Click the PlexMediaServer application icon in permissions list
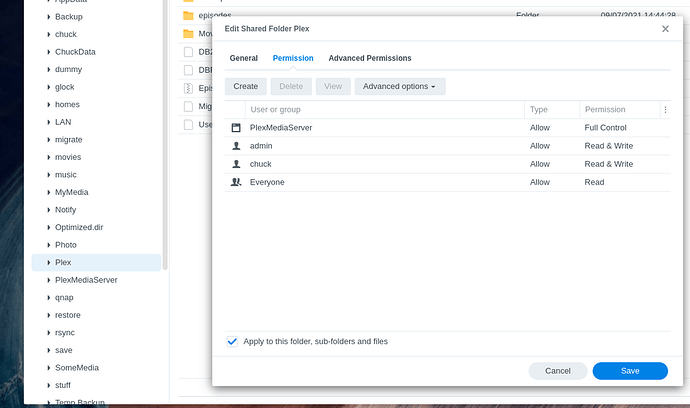This screenshot has width=690, height=408. click(x=236, y=128)
